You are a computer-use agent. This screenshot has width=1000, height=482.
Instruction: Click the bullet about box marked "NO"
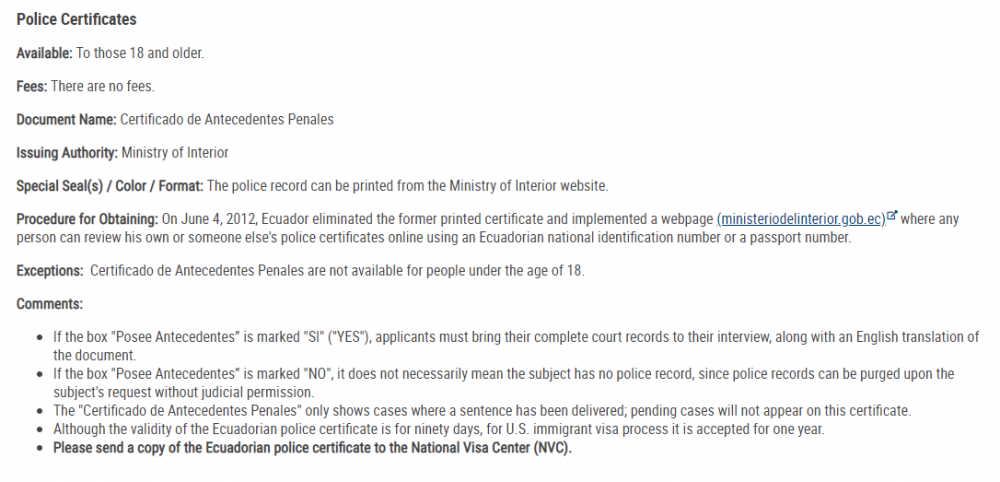504,383
